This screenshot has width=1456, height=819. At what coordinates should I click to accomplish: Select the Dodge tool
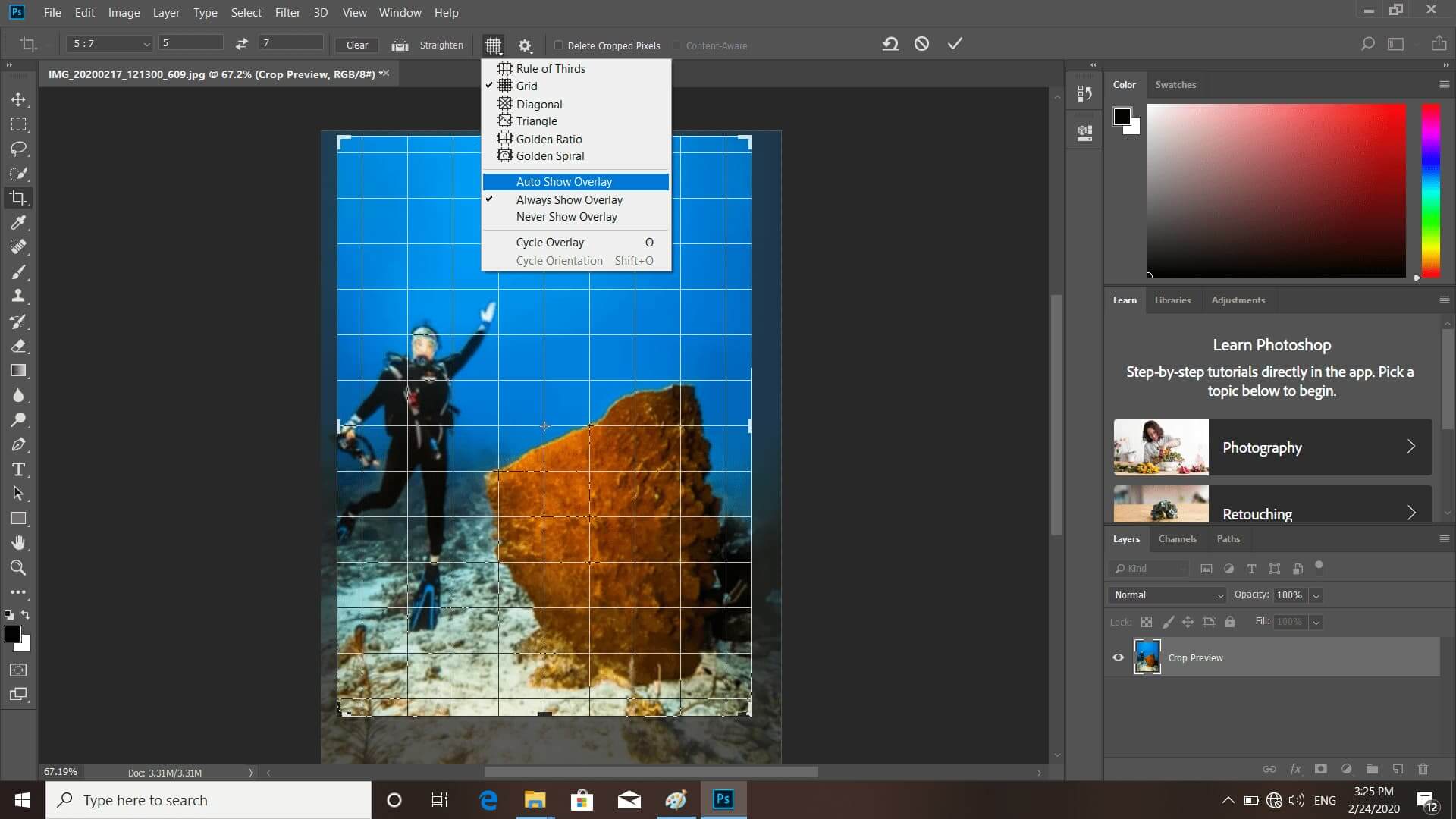(18, 419)
